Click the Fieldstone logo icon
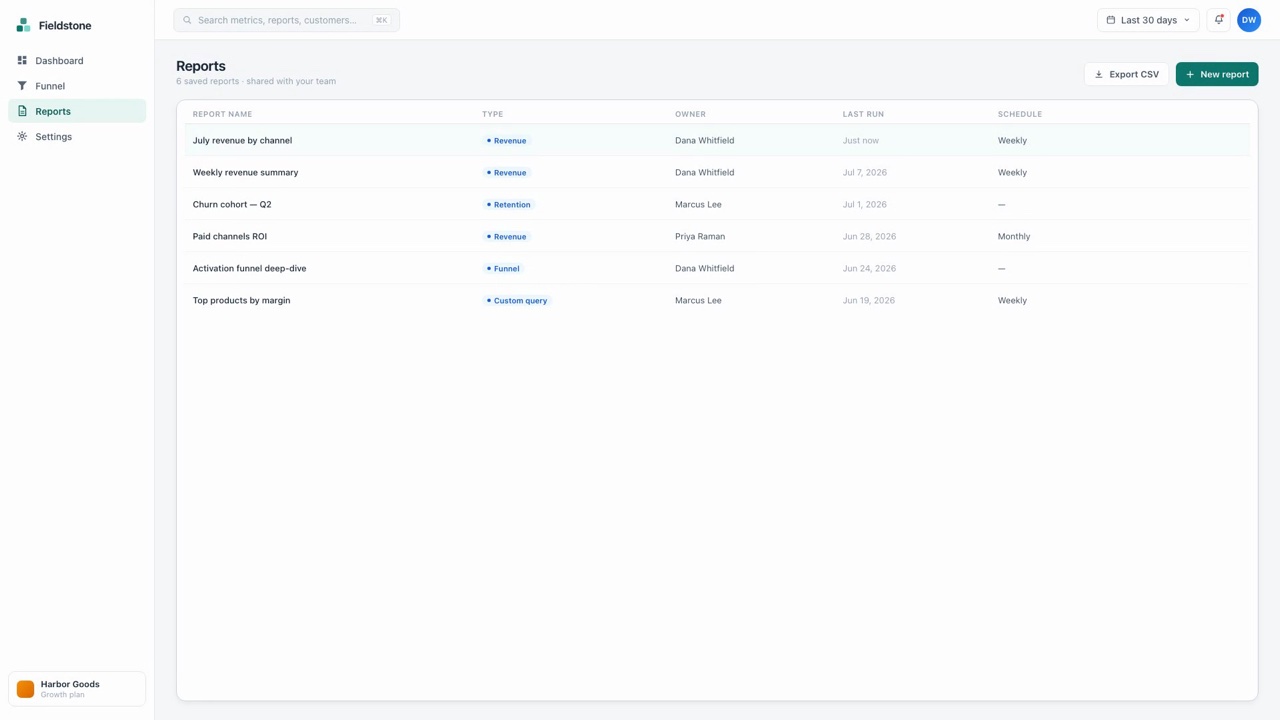1280x720 pixels. 23,25
